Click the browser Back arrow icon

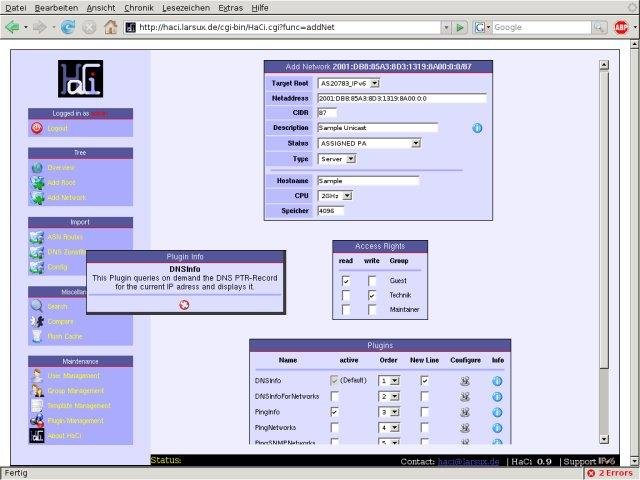point(13,27)
